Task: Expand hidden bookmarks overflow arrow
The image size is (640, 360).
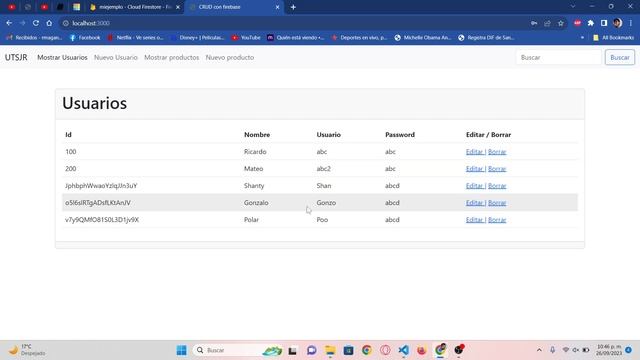Action: click(x=582, y=38)
